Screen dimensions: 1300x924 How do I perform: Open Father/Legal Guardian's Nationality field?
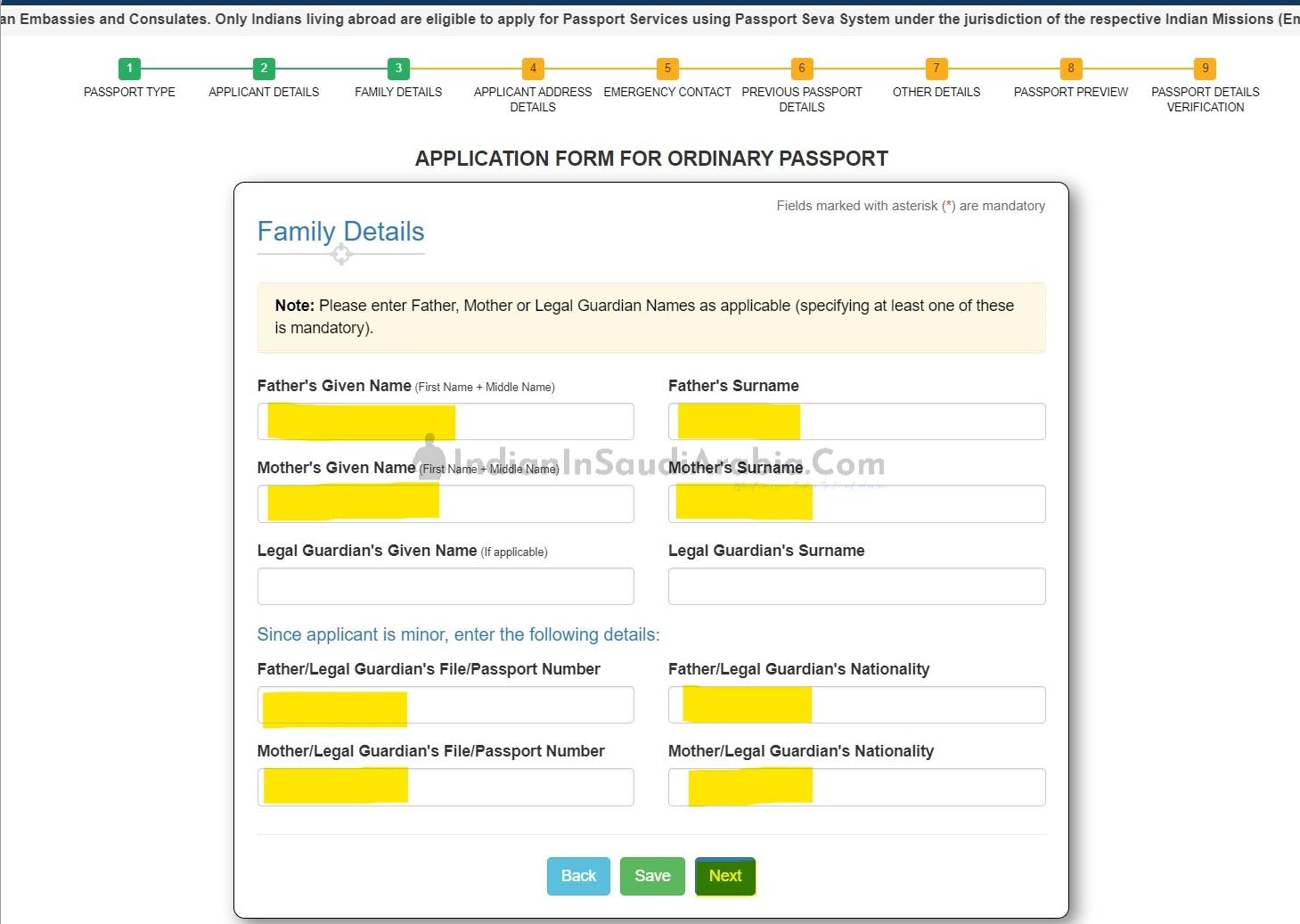(856, 705)
